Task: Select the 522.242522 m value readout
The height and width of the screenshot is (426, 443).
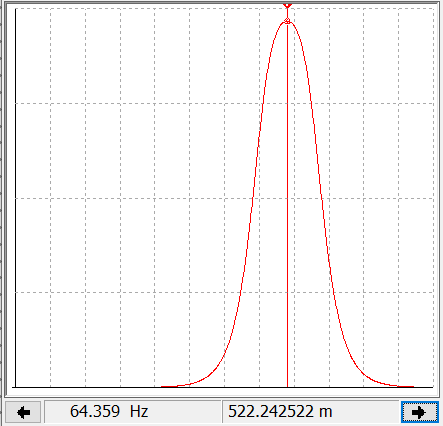Action: point(311,412)
